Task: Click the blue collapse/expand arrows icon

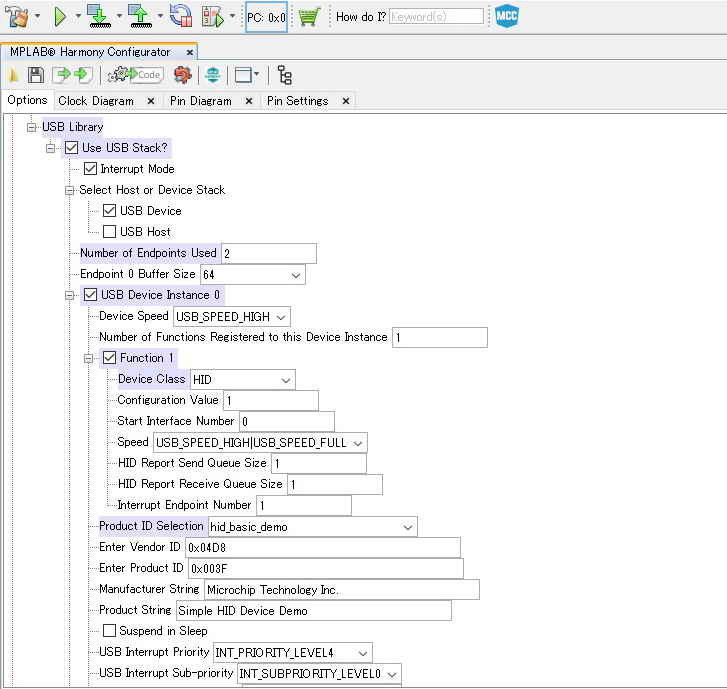Action: point(213,75)
